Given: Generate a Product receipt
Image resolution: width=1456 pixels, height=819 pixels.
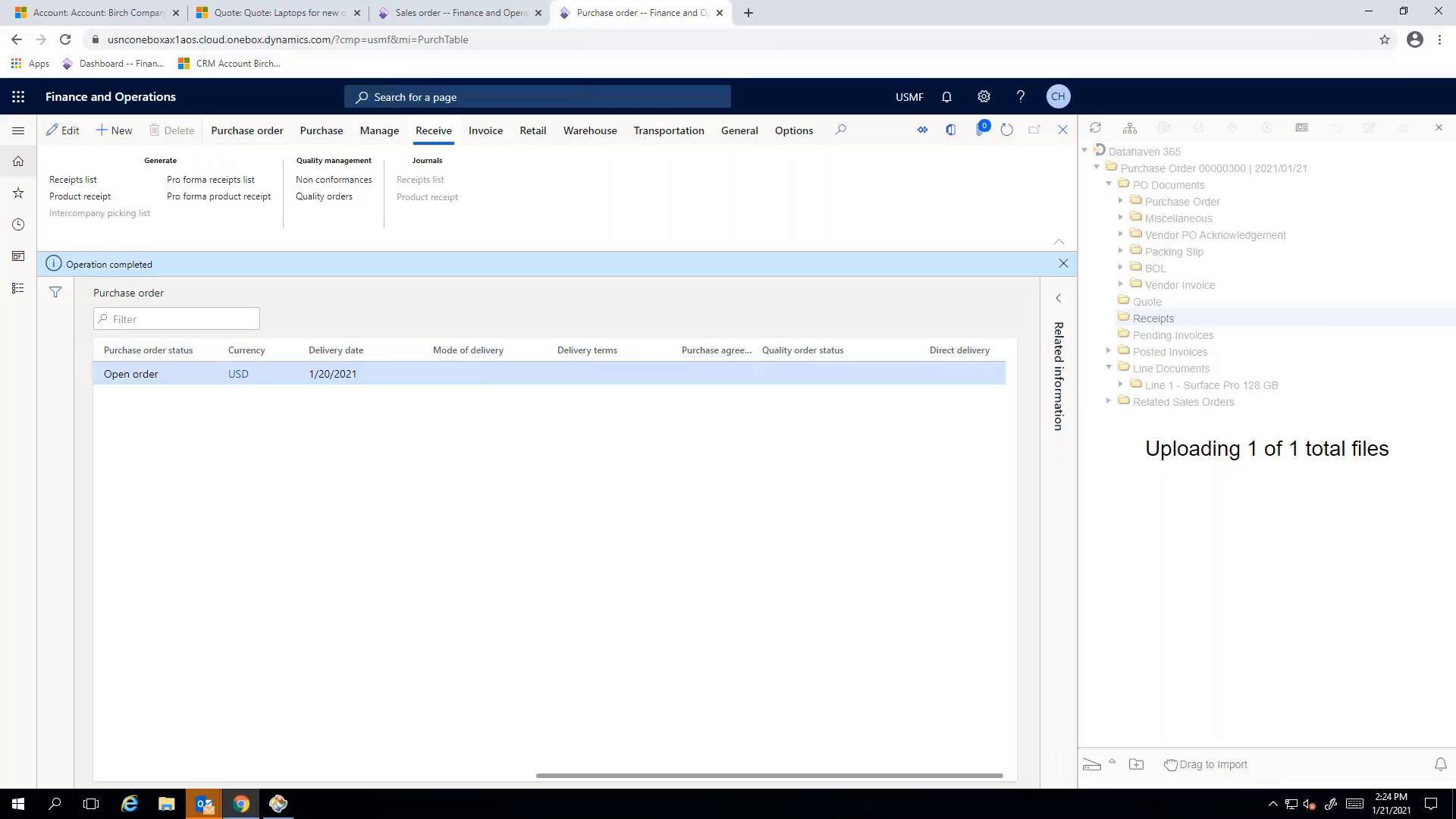Looking at the screenshot, I should (79, 196).
